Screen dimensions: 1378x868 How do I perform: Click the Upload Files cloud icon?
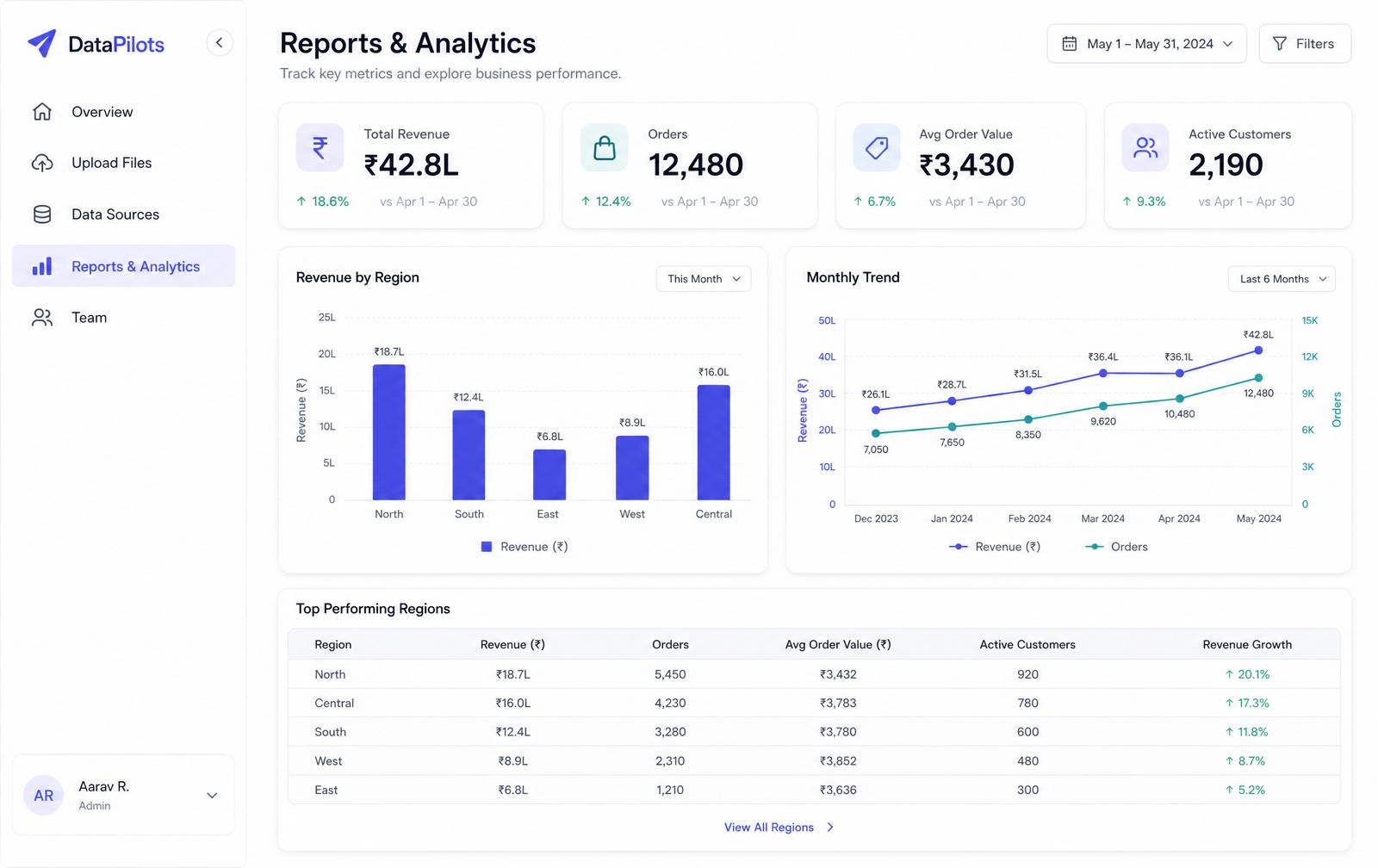42,163
